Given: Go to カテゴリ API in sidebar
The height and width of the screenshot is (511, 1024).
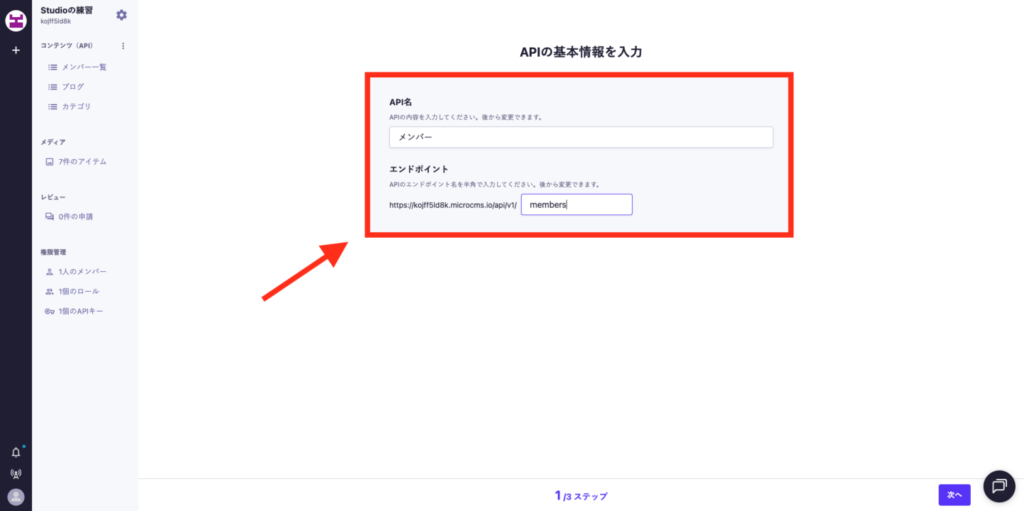Looking at the screenshot, I should [76, 106].
